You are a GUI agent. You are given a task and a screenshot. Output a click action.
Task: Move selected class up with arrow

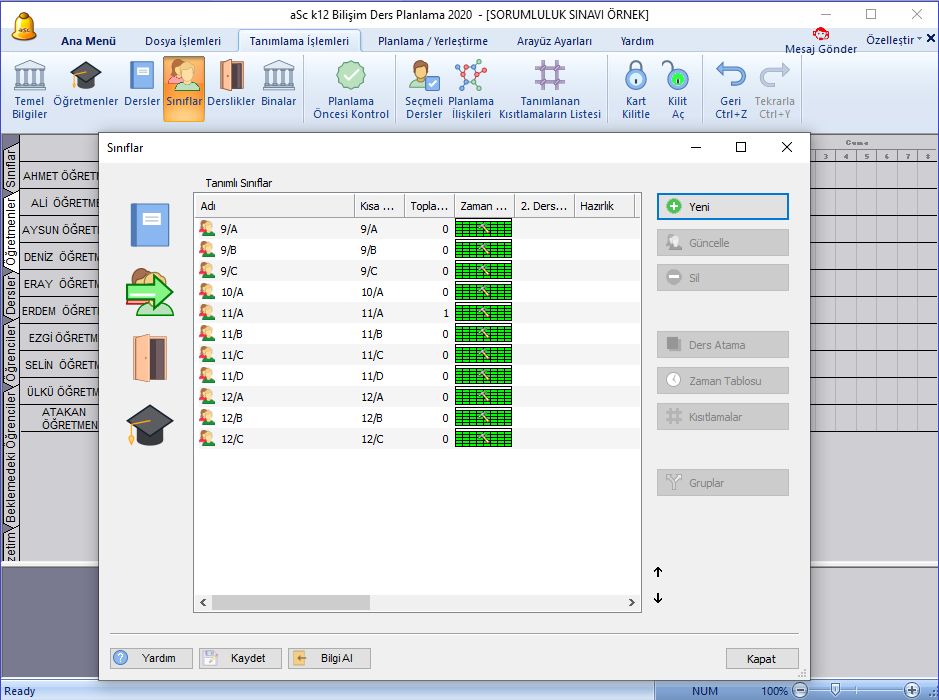tap(658, 572)
